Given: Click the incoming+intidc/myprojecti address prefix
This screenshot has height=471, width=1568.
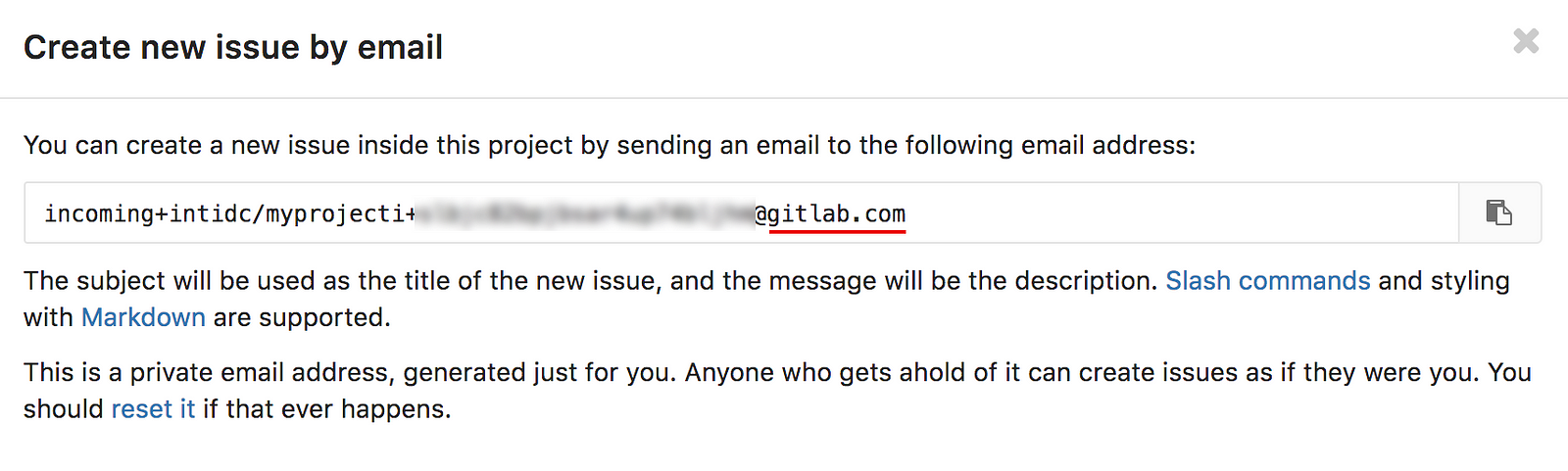Looking at the screenshot, I should pyautogui.click(x=230, y=213).
